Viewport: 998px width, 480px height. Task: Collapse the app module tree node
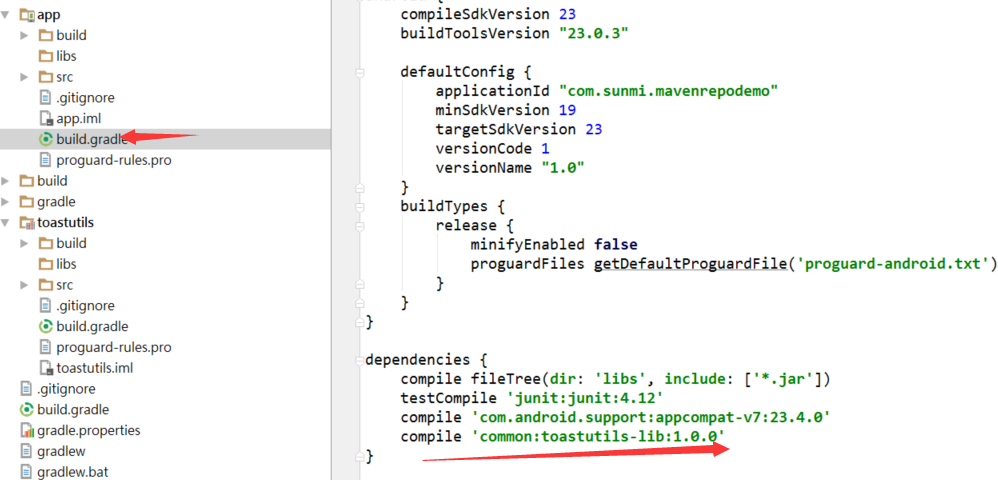(x=6, y=14)
